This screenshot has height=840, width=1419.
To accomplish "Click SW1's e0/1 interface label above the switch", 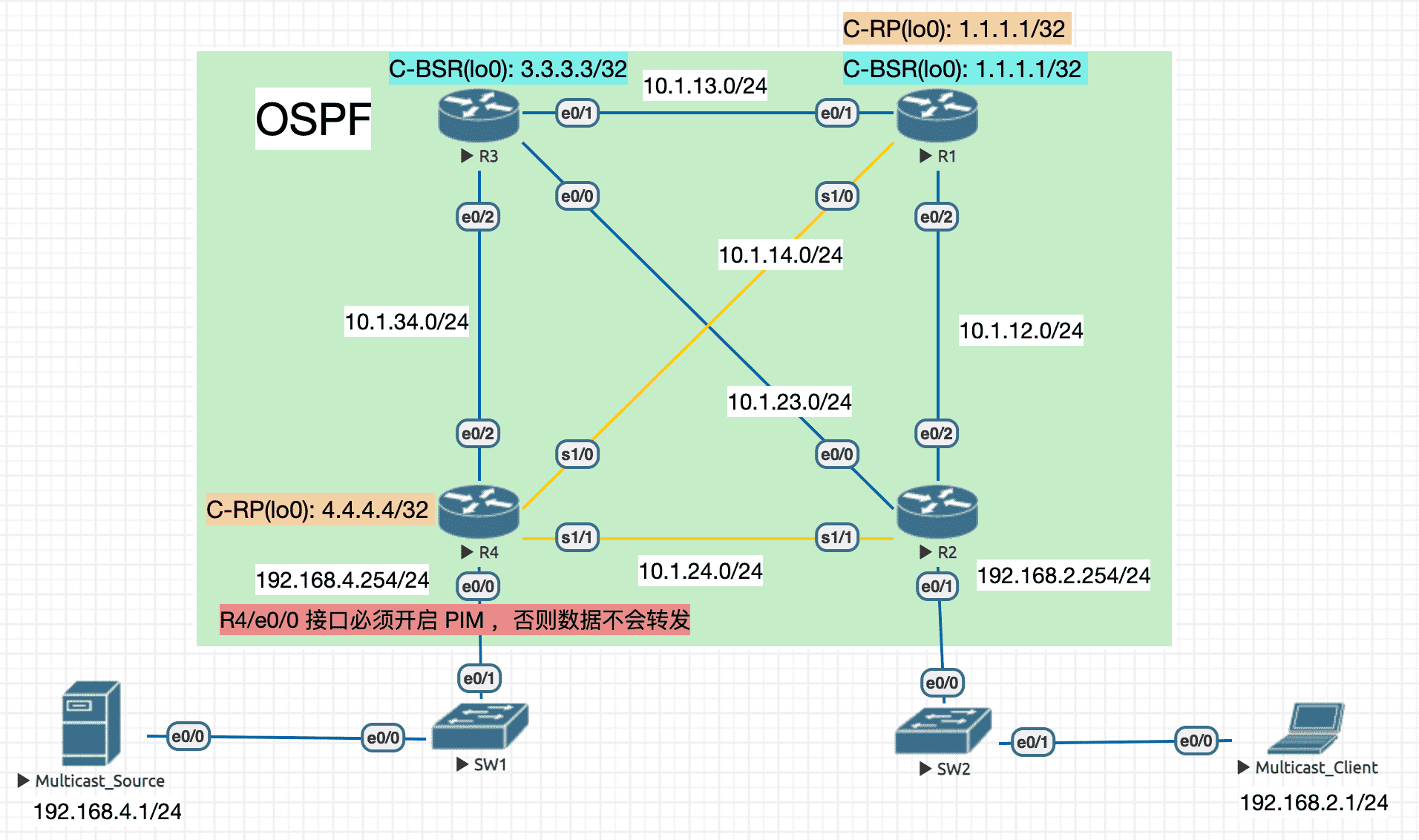I will pyautogui.click(x=479, y=678).
